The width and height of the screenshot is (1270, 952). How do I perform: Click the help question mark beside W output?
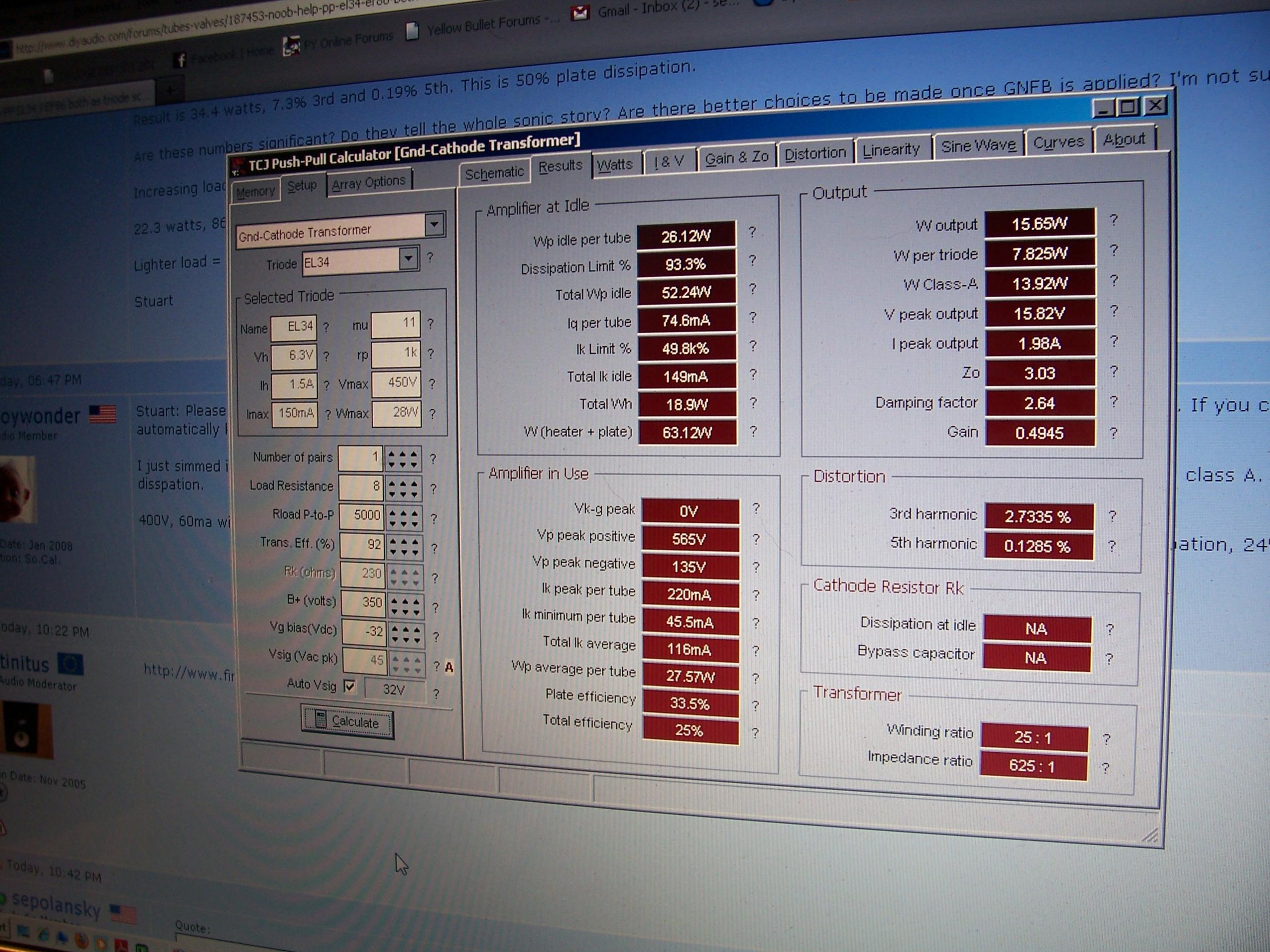click(x=1113, y=220)
